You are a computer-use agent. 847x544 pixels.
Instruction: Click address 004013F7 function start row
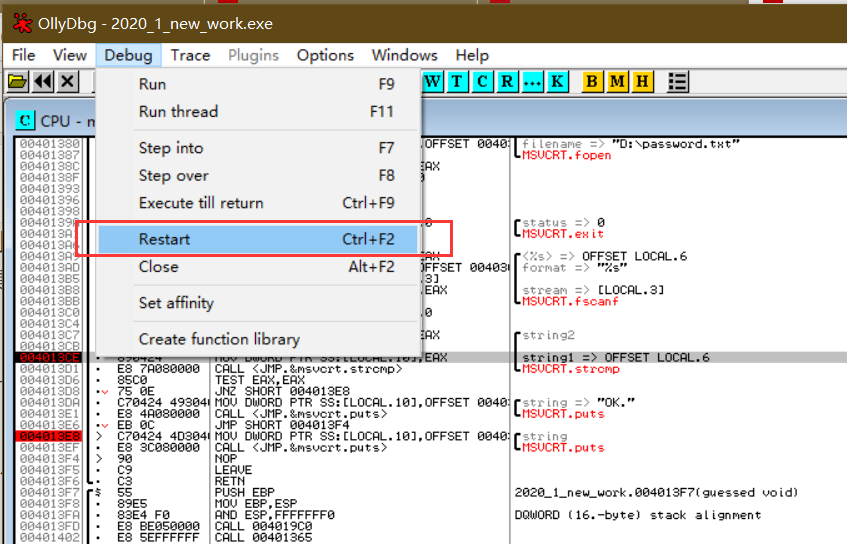[49, 493]
